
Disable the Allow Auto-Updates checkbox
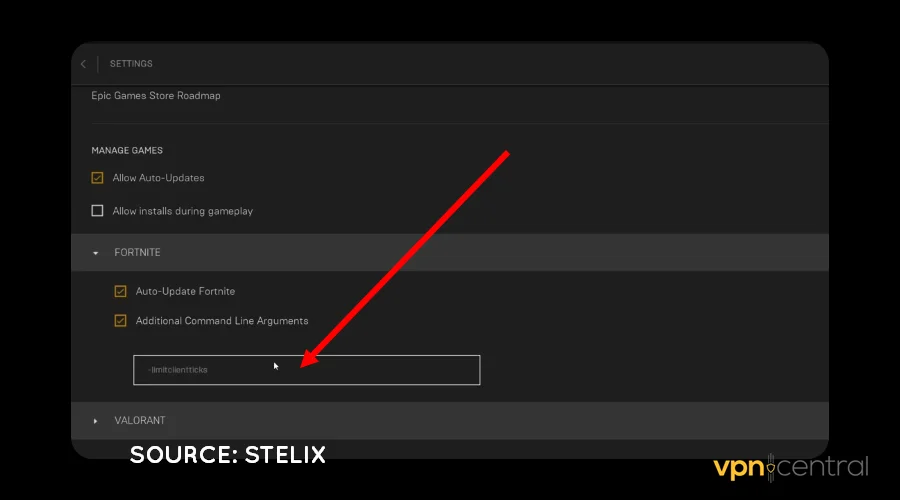[x=97, y=178]
